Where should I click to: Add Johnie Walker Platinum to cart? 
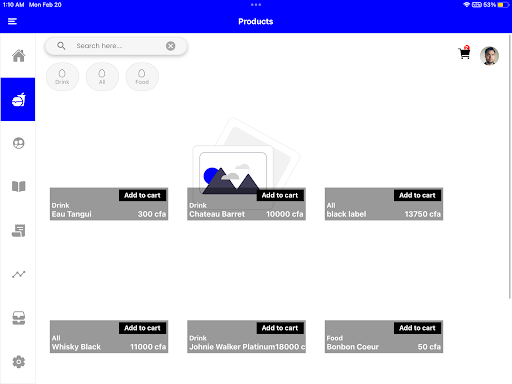coord(280,328)
